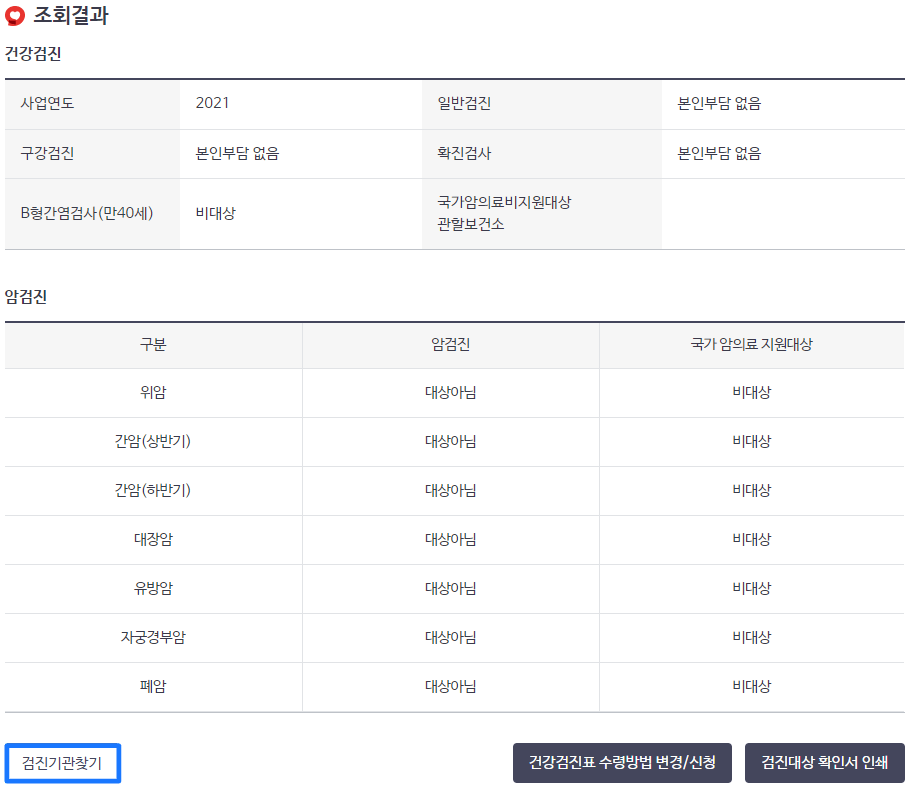
Task: Click 건강검진표 수령방법 변경/신청 button
Action: point(622,762)
